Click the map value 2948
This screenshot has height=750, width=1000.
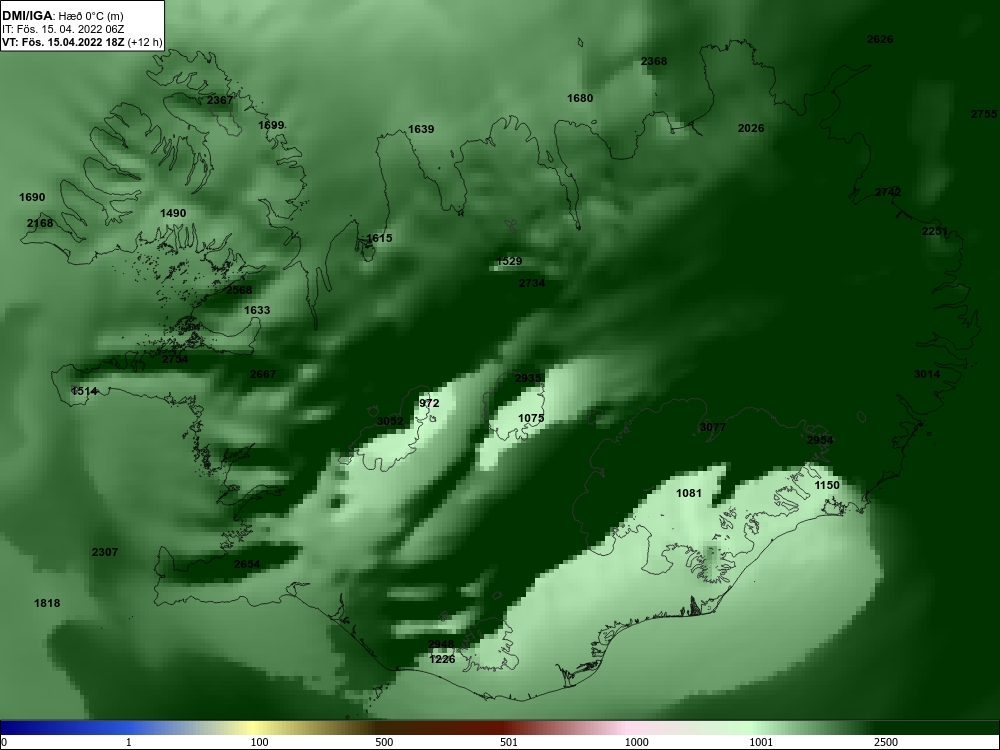click(441, 644)
